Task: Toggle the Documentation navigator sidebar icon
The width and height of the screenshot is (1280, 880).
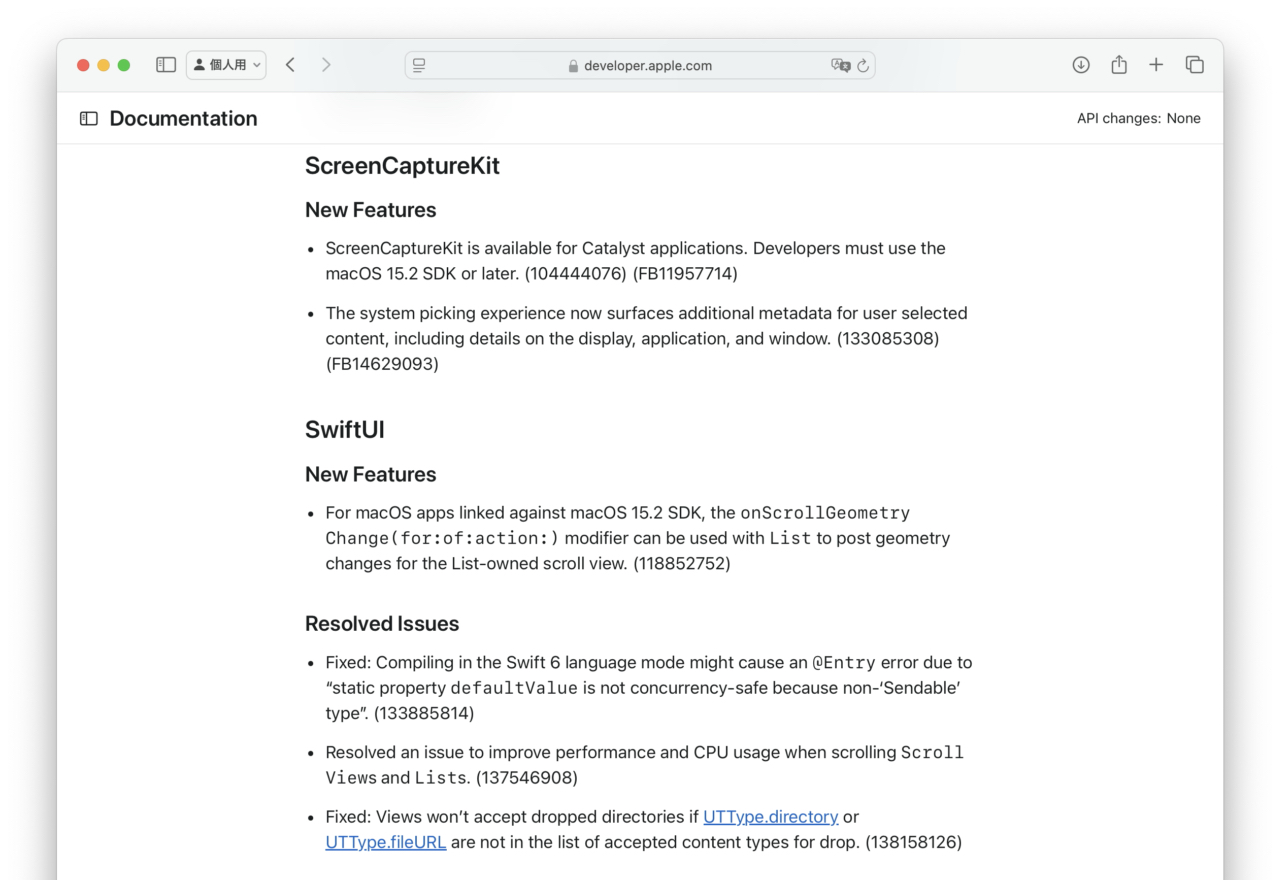Action: (89, 118)
